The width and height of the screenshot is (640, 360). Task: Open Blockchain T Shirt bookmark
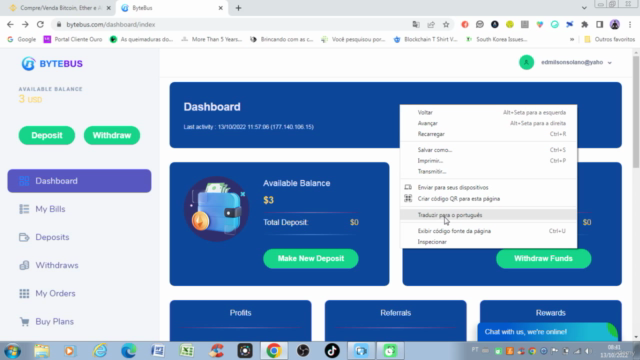(x=426, y=39)
